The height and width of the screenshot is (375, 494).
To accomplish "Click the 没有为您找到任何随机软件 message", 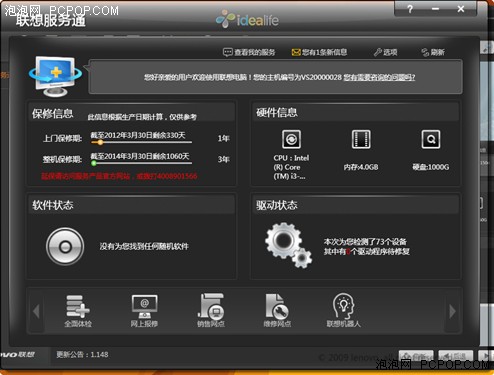I will [144, 246].
